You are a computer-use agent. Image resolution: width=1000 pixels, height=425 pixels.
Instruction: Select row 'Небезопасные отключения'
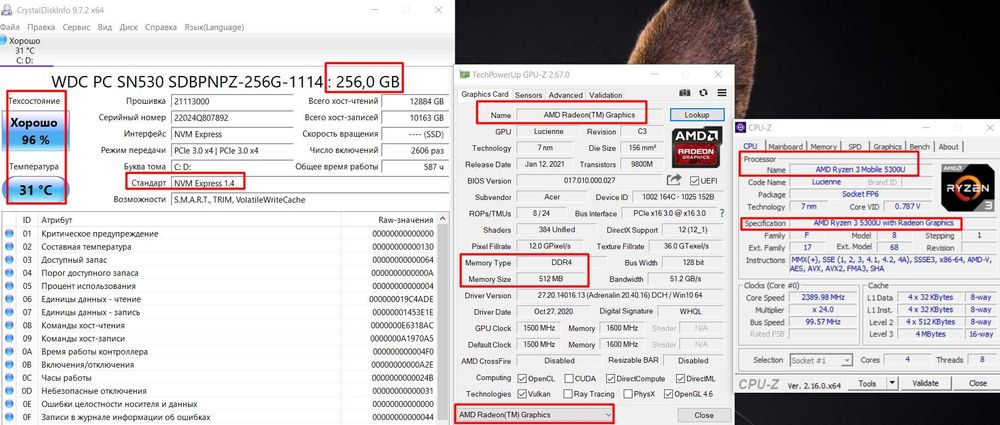[219, 391]
